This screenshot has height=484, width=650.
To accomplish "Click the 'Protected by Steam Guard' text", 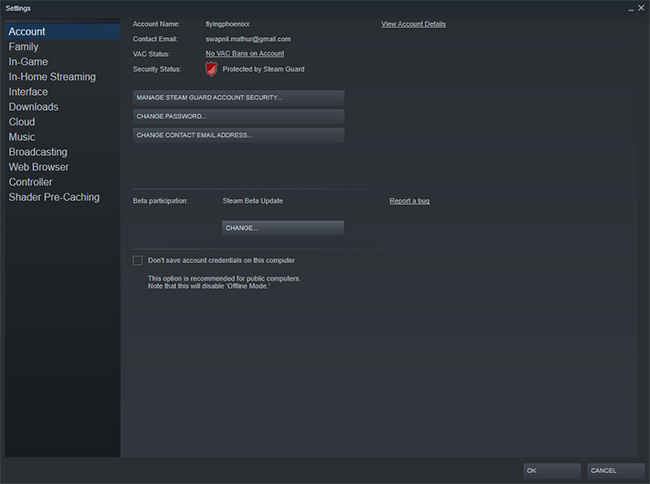I will click(264, 69).
